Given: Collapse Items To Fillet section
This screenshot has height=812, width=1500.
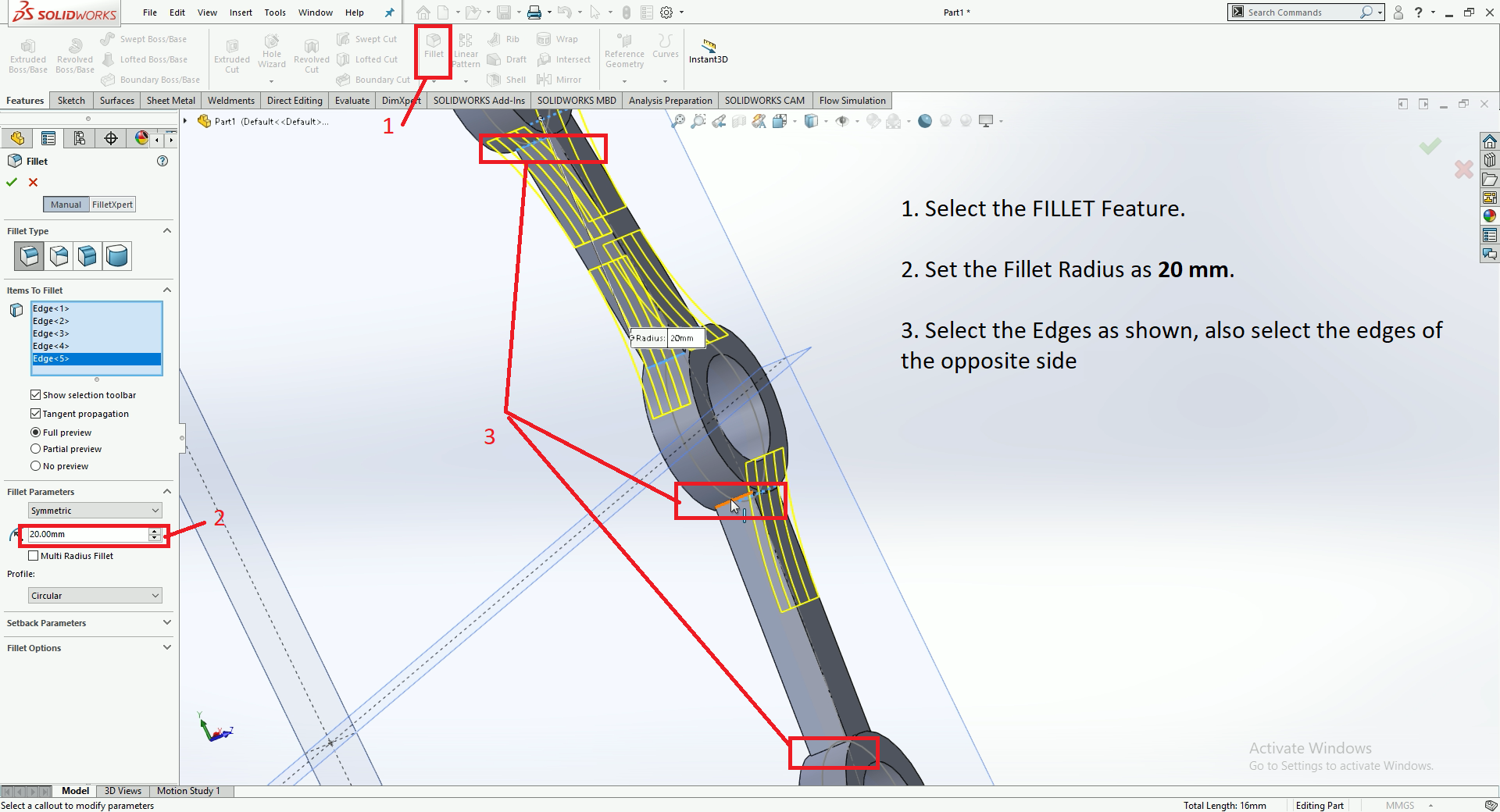Looking at the screenshot, I should click(x=166, y=290).
